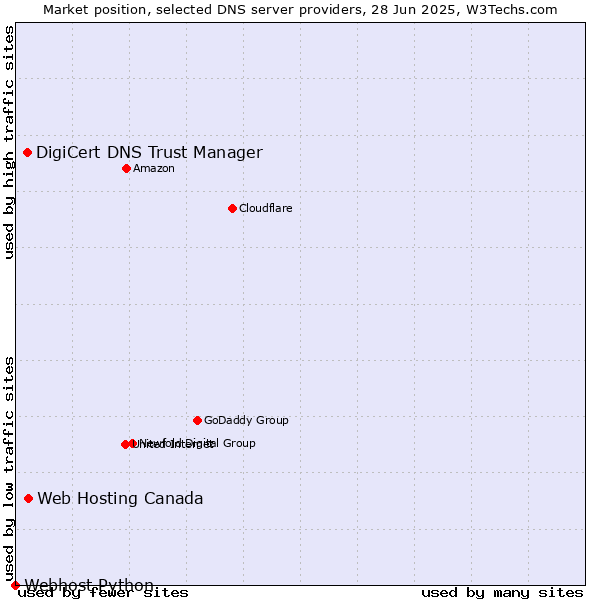
Task: Click the 'used by many sites' axis label
Action: coord(502,593)
